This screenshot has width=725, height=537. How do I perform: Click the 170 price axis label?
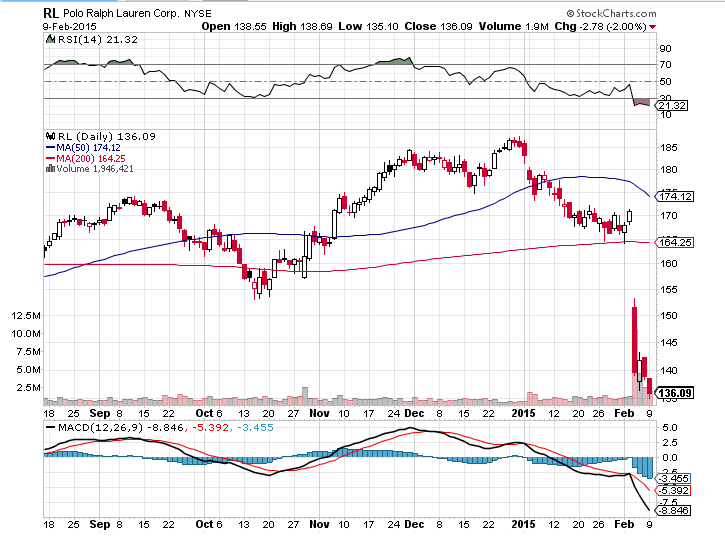pyautogui.click(x=669, y=216)
